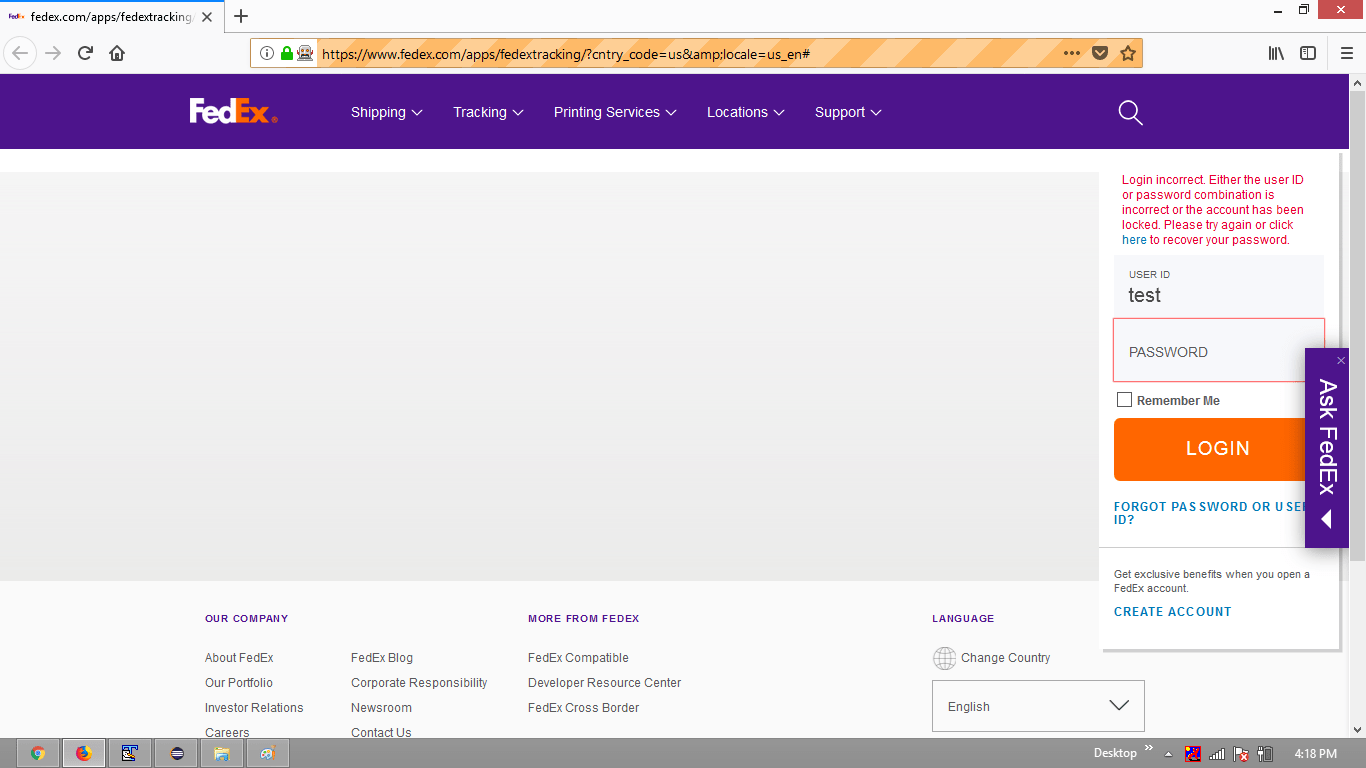1366x768 pixels.
Task: Open the FedEx Cross Border link
Action: tap(583, 708)
